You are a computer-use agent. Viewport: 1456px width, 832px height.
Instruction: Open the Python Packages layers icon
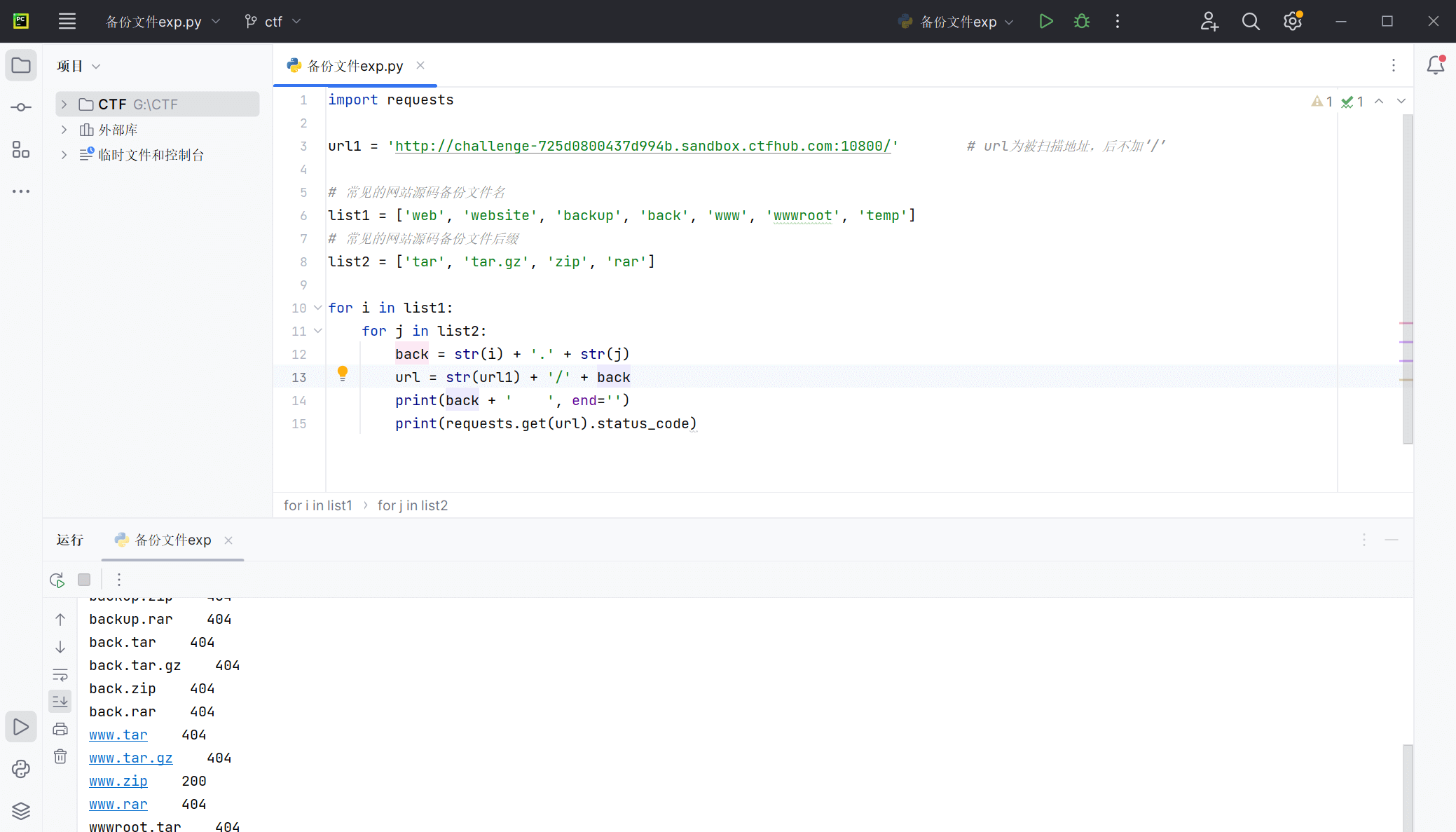(21, 811)
